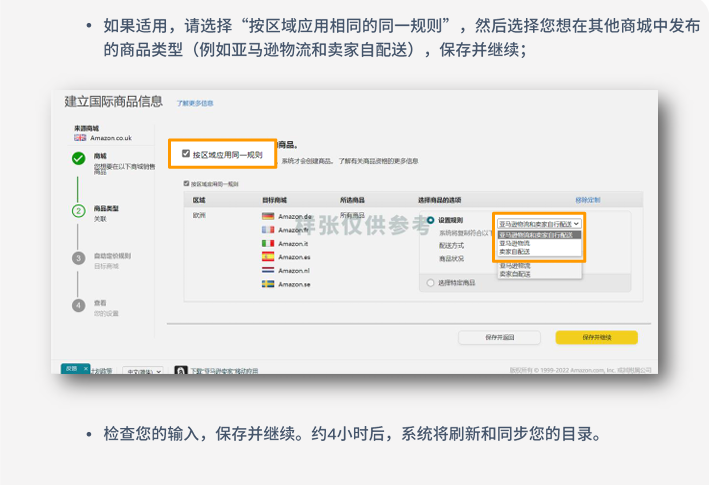Image resolution: width=709 pixels, height=485 pixels.
Task: Click the Amazon.co.uk source marketplace text
Action: pyautogui.click(x=111, y=138)
